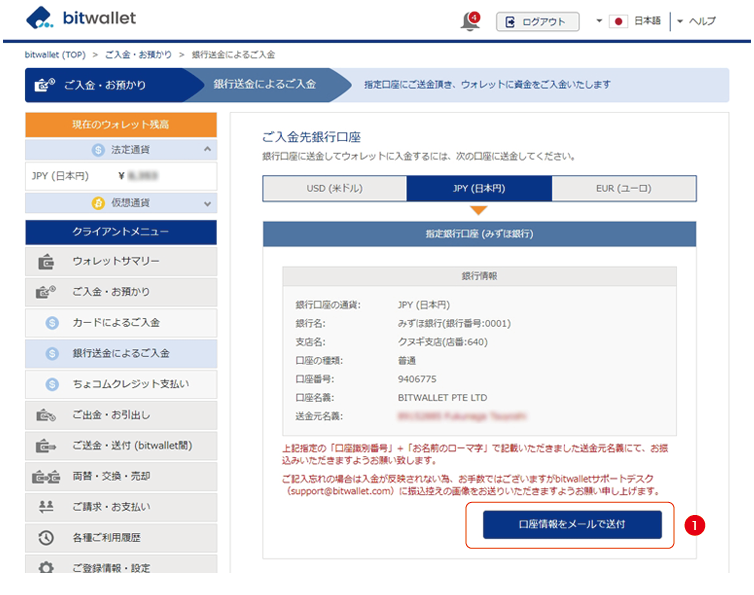Image resolution: width=754 pixels, height=595 pixels.
Task: Click the deposit icon beside sidebar ご入金・お預かり
Action: (46, 292)
